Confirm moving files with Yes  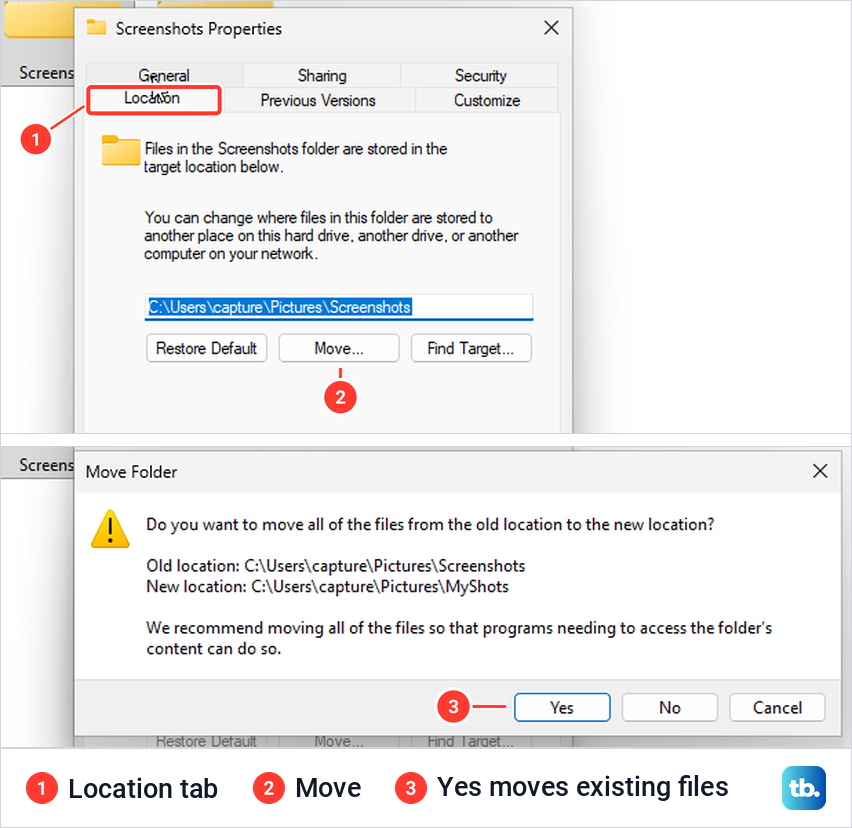coord(562,707)
